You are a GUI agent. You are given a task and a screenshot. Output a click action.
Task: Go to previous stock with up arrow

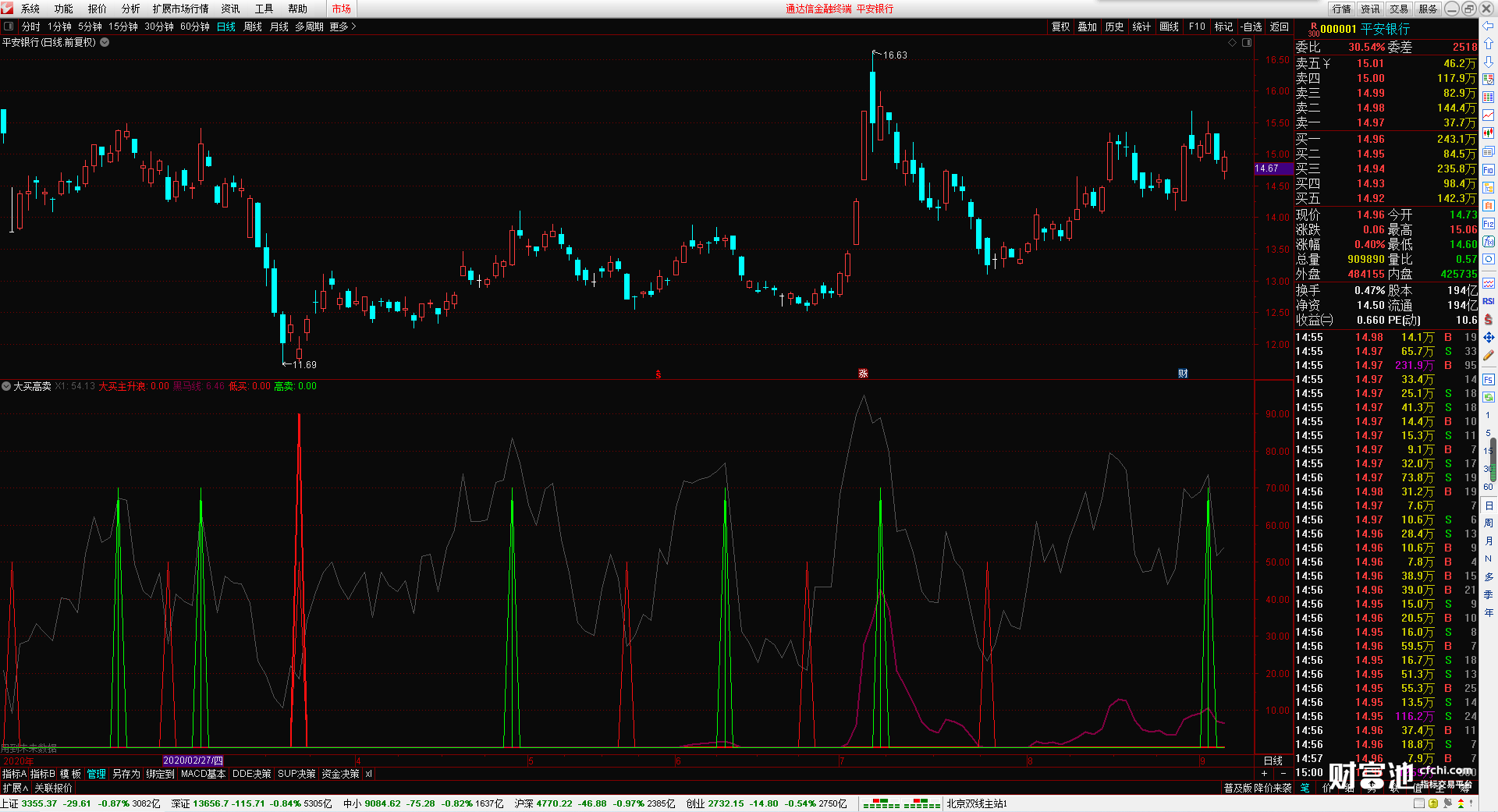(1488, 44)
